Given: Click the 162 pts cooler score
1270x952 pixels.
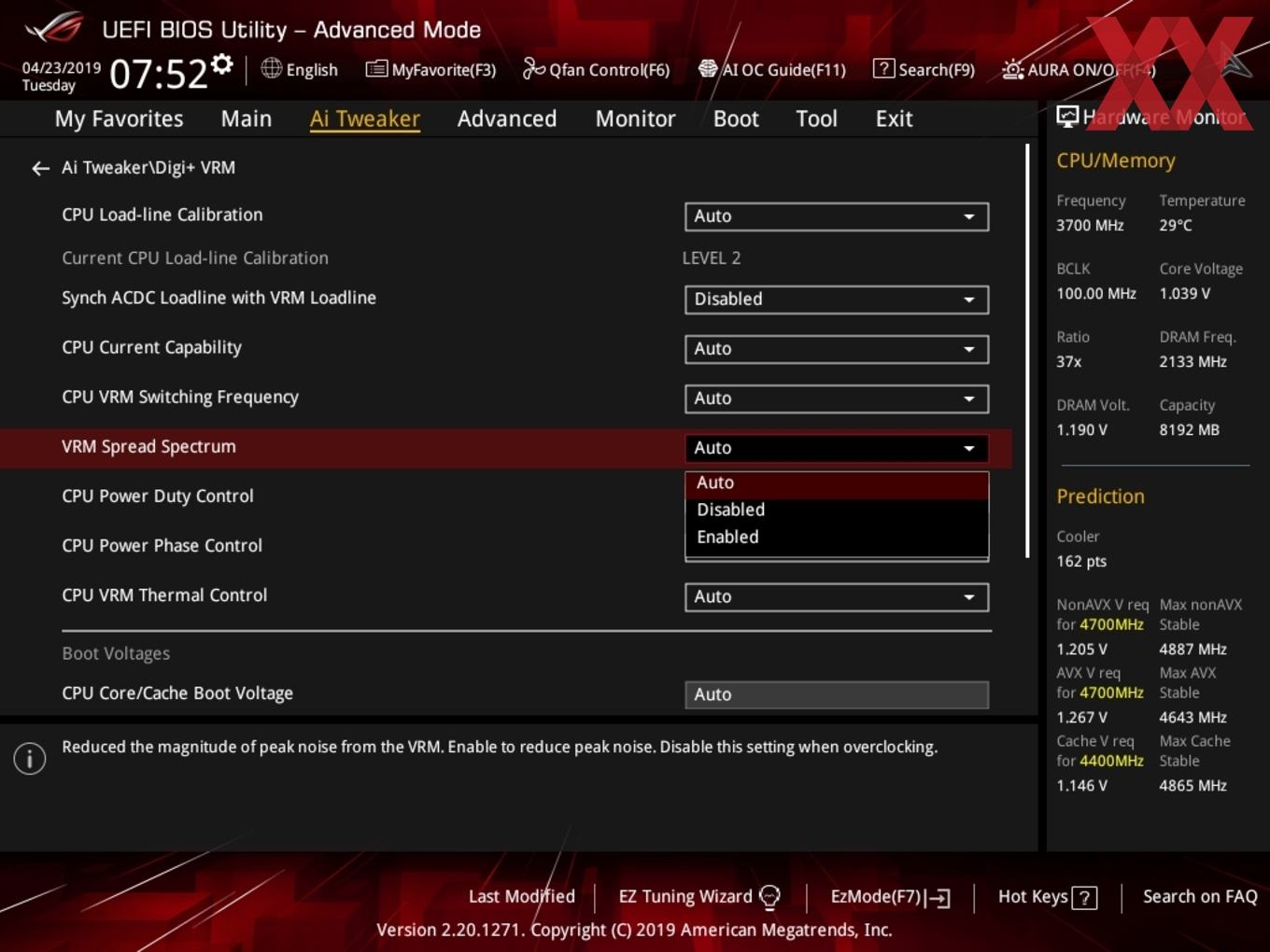Looking at the screenshot, I should (x=1081, y=561).
